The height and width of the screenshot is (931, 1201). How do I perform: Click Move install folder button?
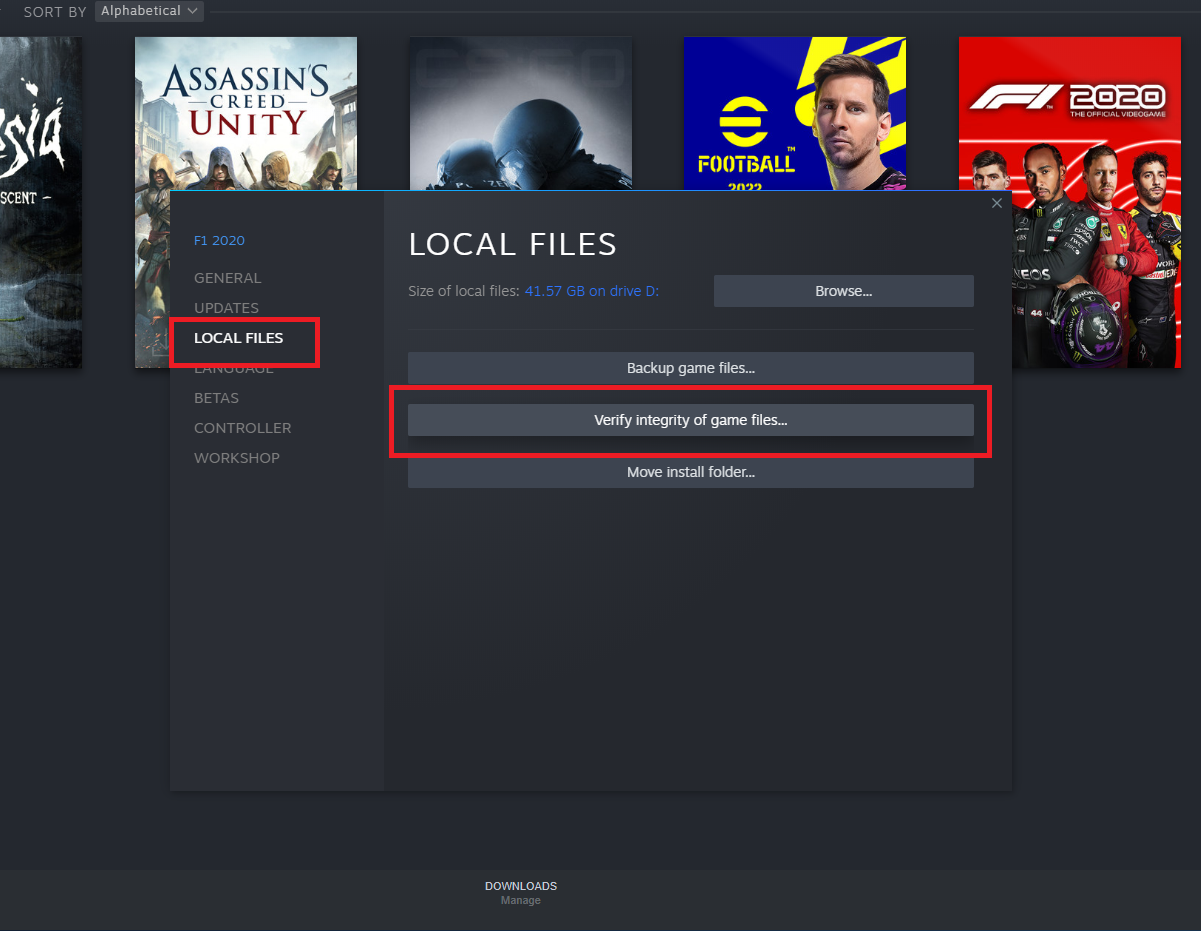[x=690, y=472]
